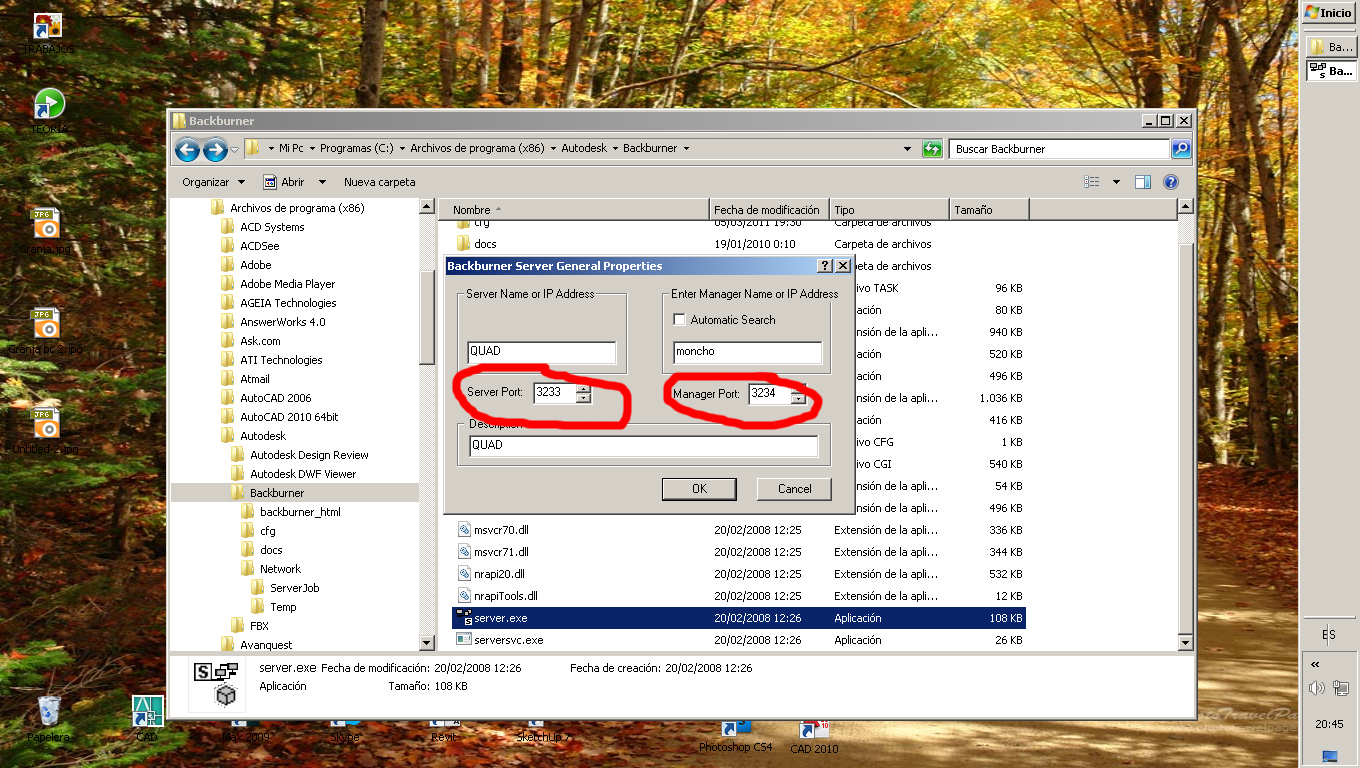Click the Manager Name field containing moncho

click(x=748, y=352)
